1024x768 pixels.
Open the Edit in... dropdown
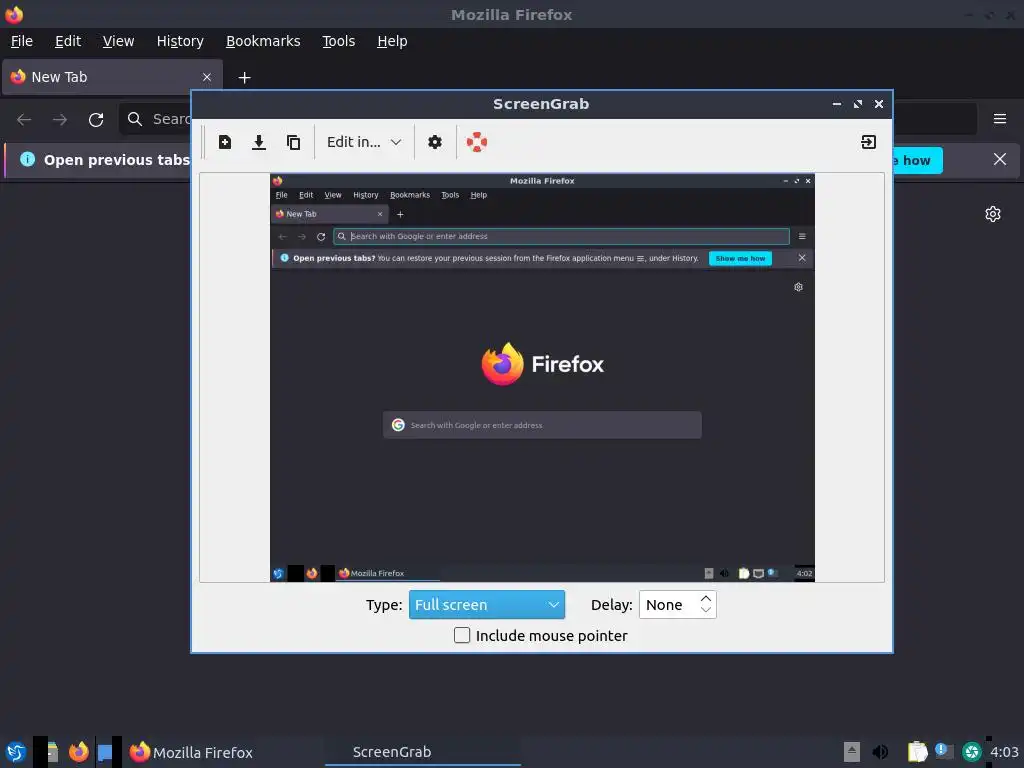pos(364,142)
